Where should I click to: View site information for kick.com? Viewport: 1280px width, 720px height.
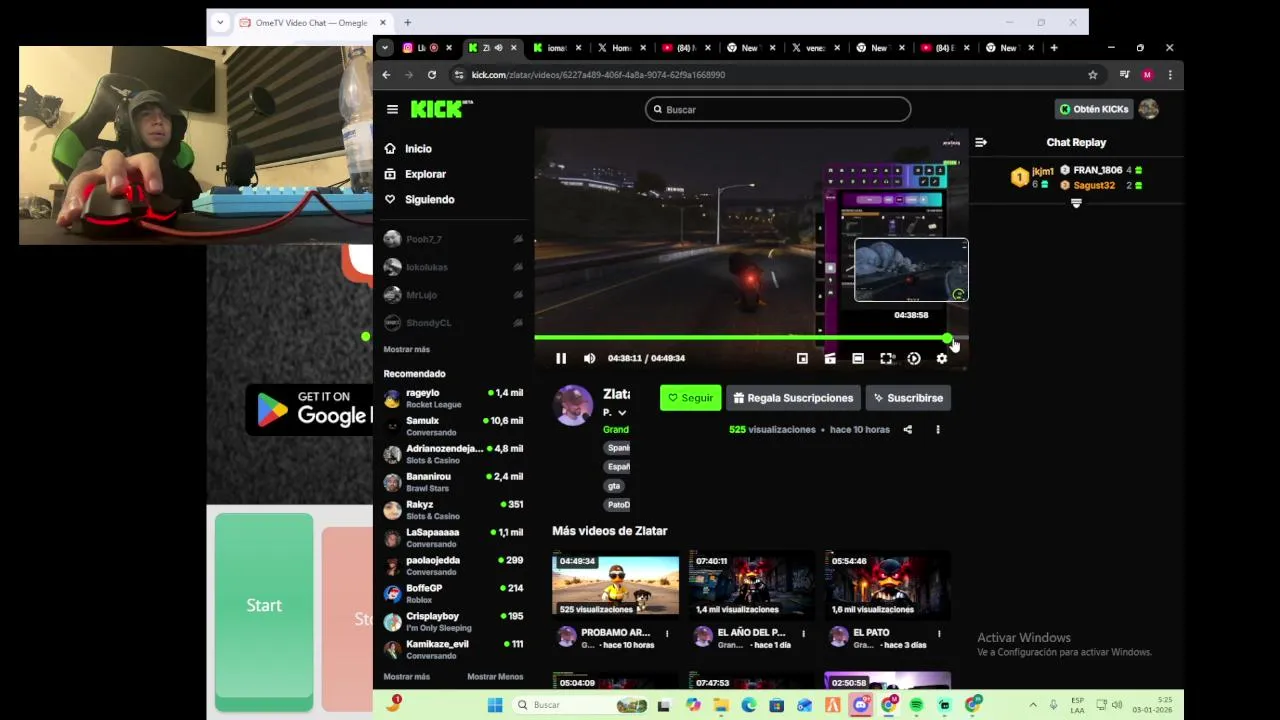tap(459, 75)
